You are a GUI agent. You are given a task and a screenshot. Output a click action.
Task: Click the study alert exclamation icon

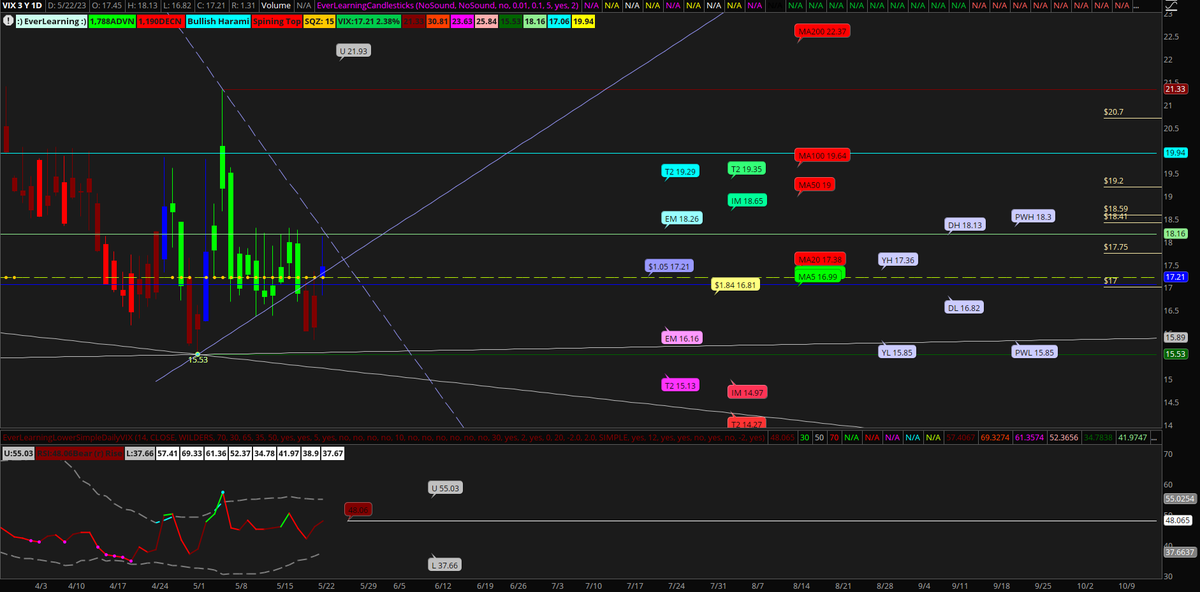click(x=6, y=19)
